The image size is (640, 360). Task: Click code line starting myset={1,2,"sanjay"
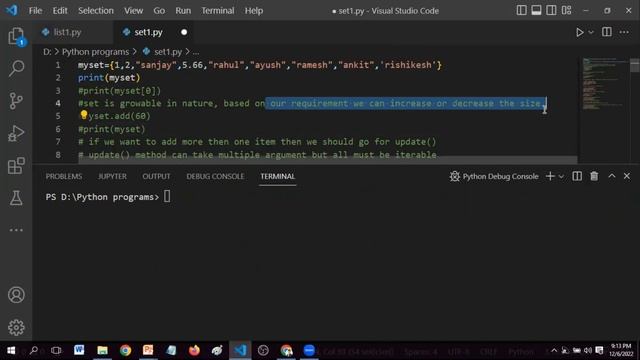click(260, 65)
